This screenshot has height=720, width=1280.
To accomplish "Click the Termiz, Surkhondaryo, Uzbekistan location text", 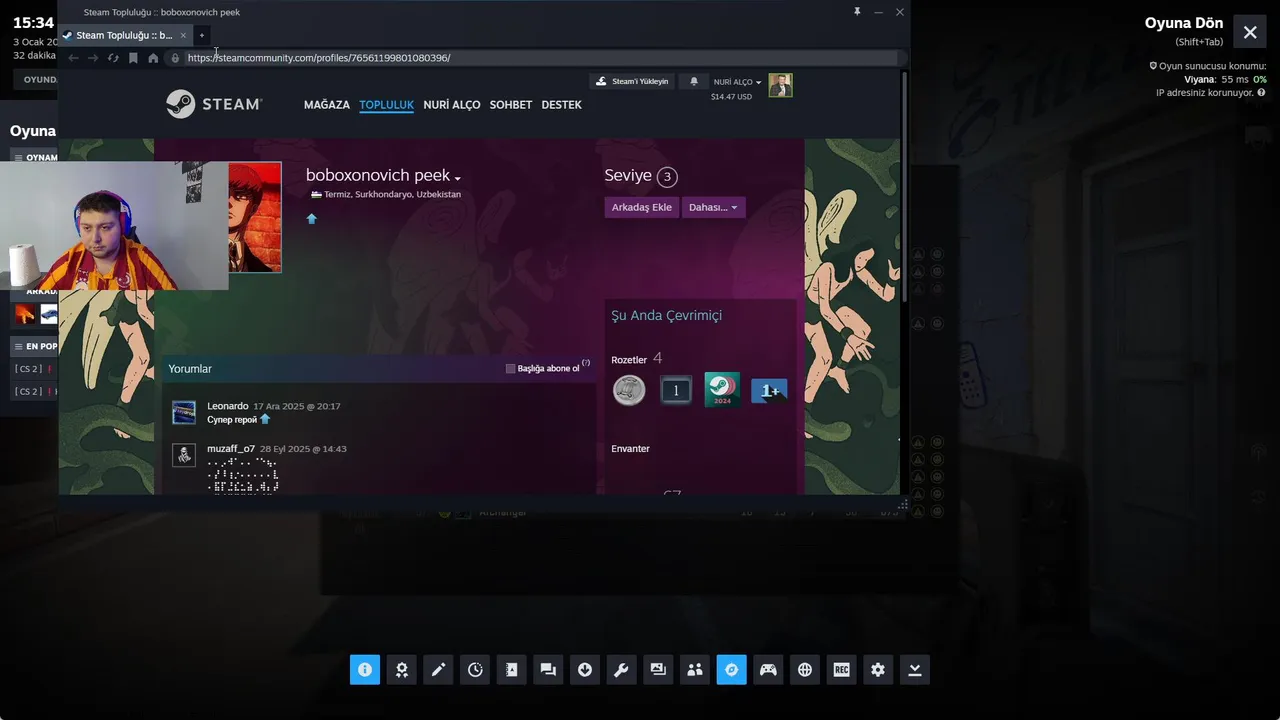I will point(392,194).
